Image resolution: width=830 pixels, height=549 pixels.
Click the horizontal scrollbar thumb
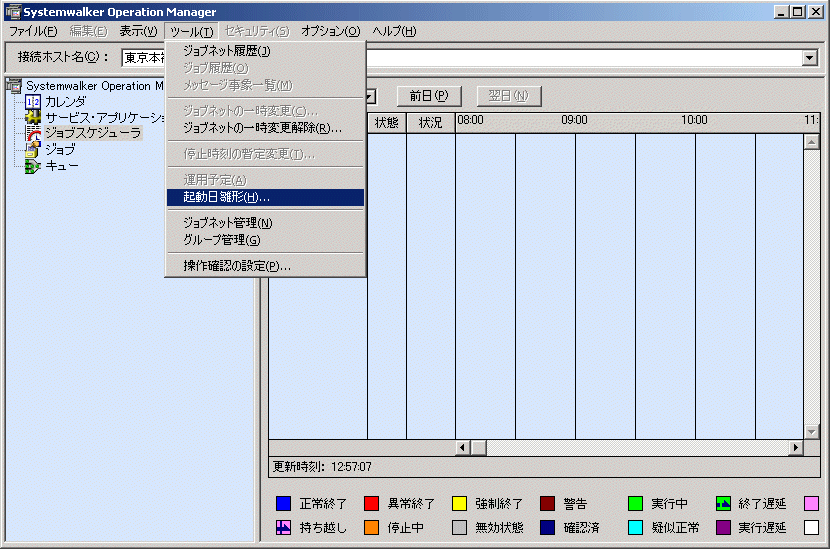pos(479,448)
